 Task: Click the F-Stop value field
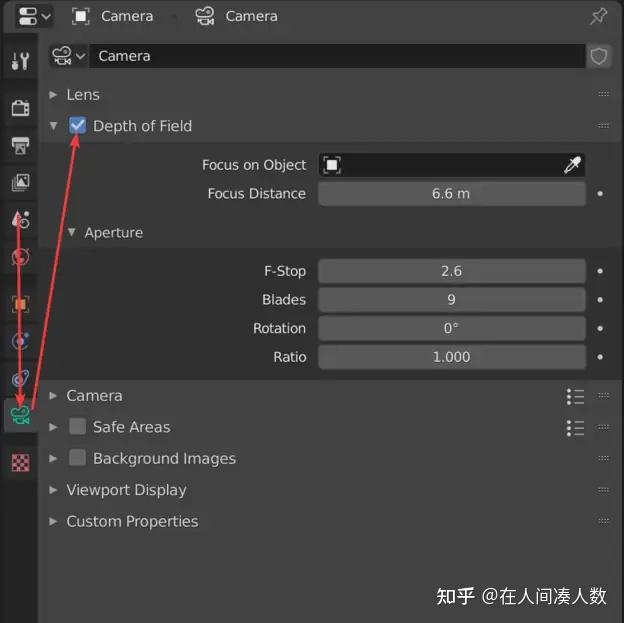452,271
